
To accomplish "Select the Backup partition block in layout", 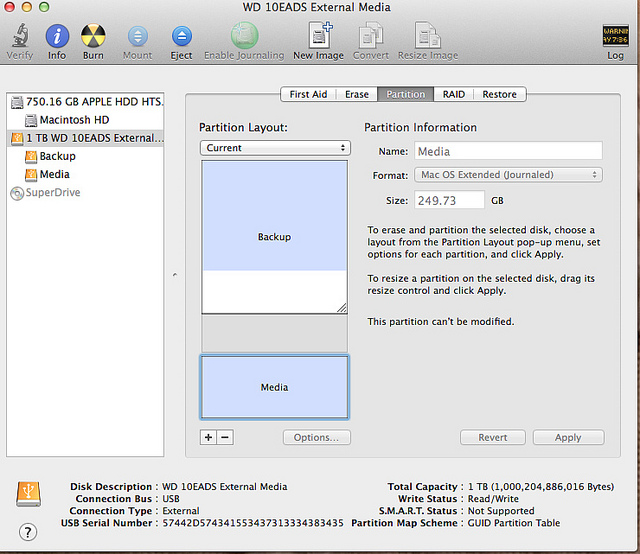I will [x=274, y=237].
